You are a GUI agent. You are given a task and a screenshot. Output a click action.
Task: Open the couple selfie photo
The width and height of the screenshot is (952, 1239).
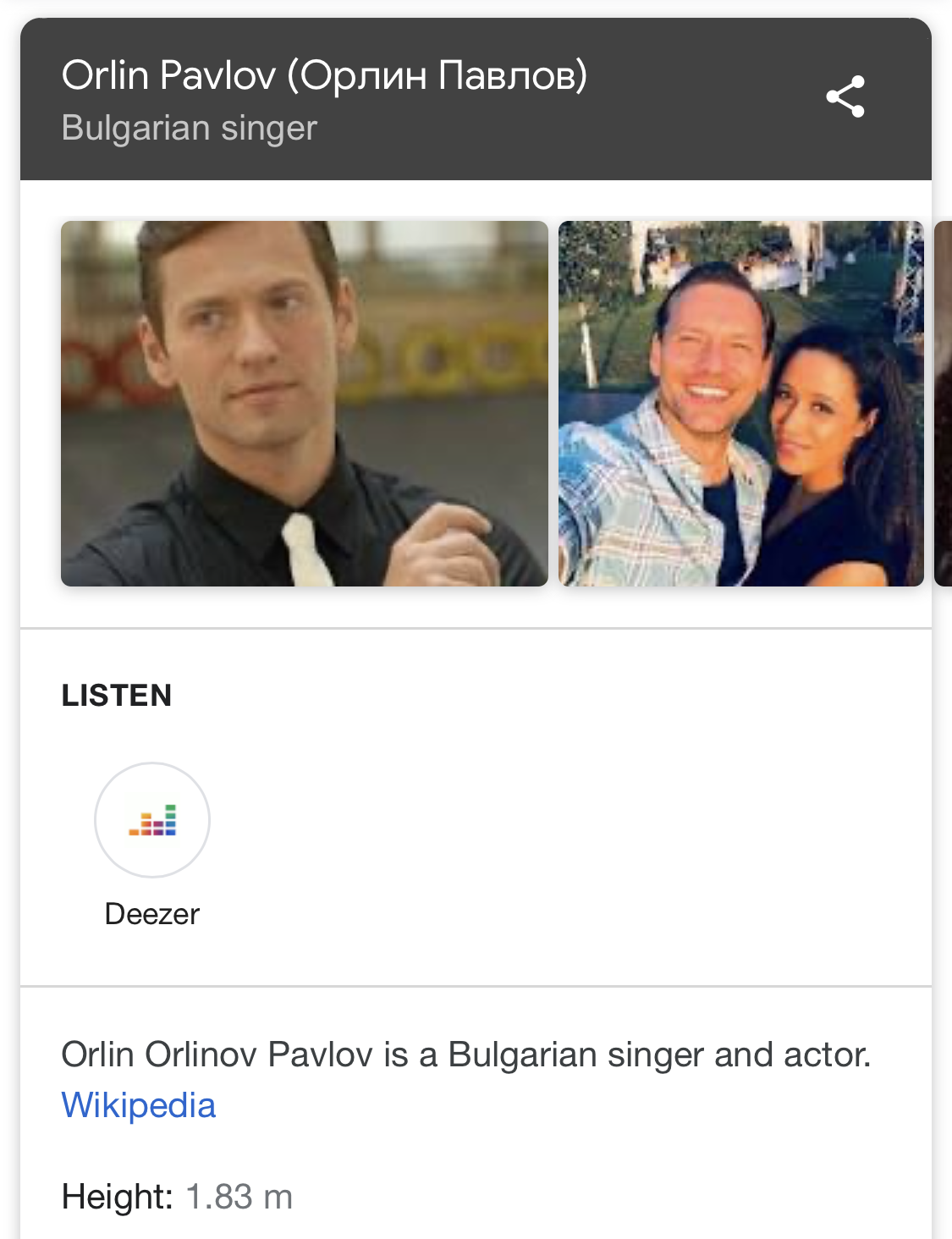click(x=741, y=404)
